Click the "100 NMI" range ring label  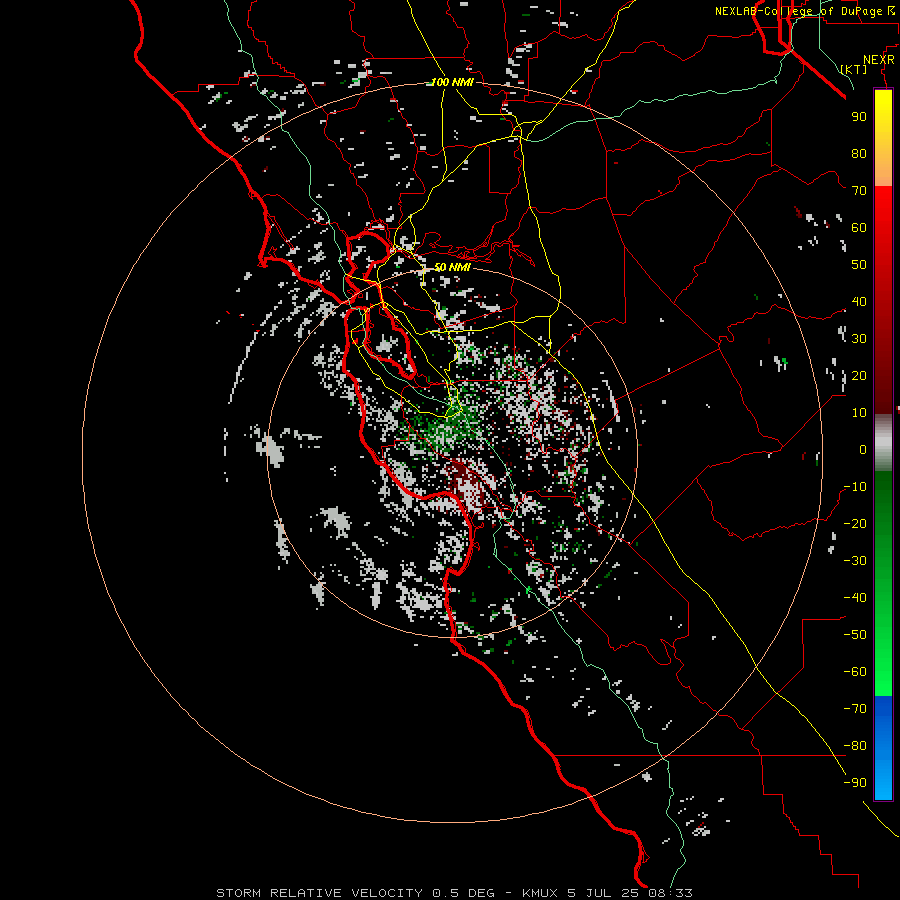452,82
